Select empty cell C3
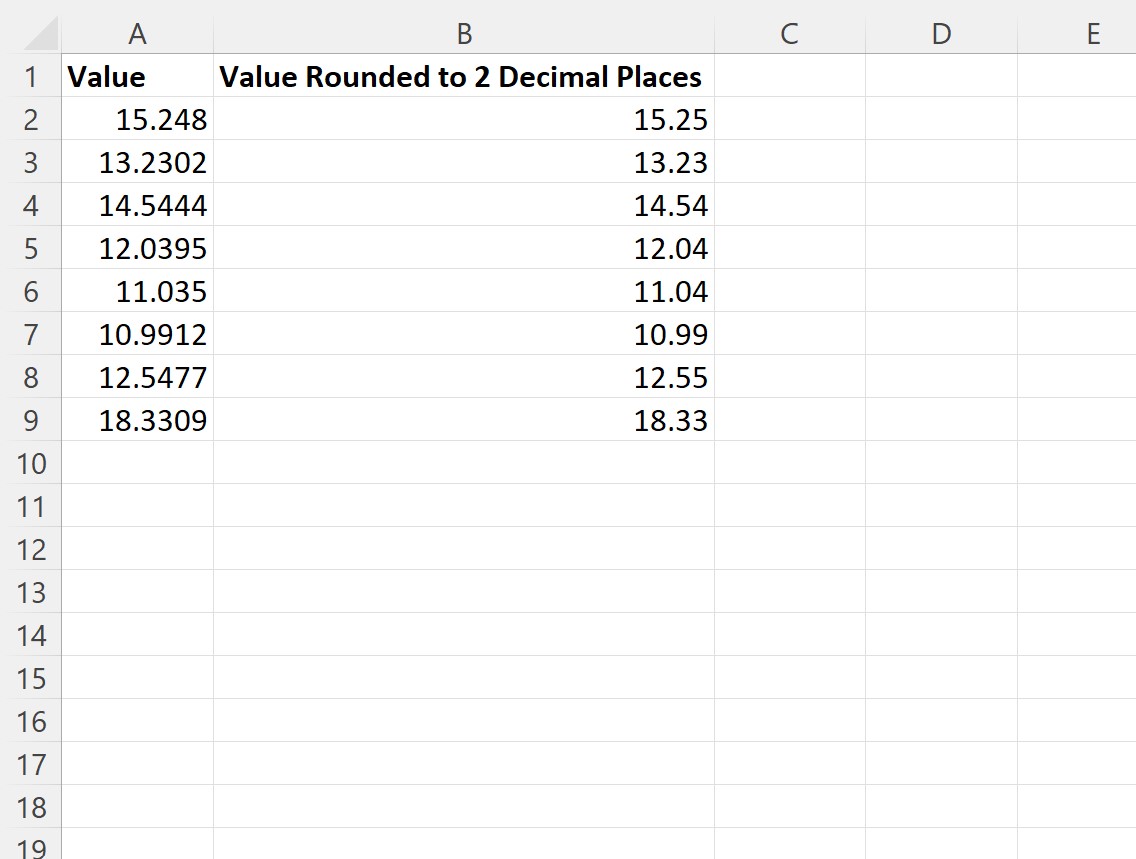Image resolution: width=1136 pixels, height=859 pixels. (x=789, y=162)
